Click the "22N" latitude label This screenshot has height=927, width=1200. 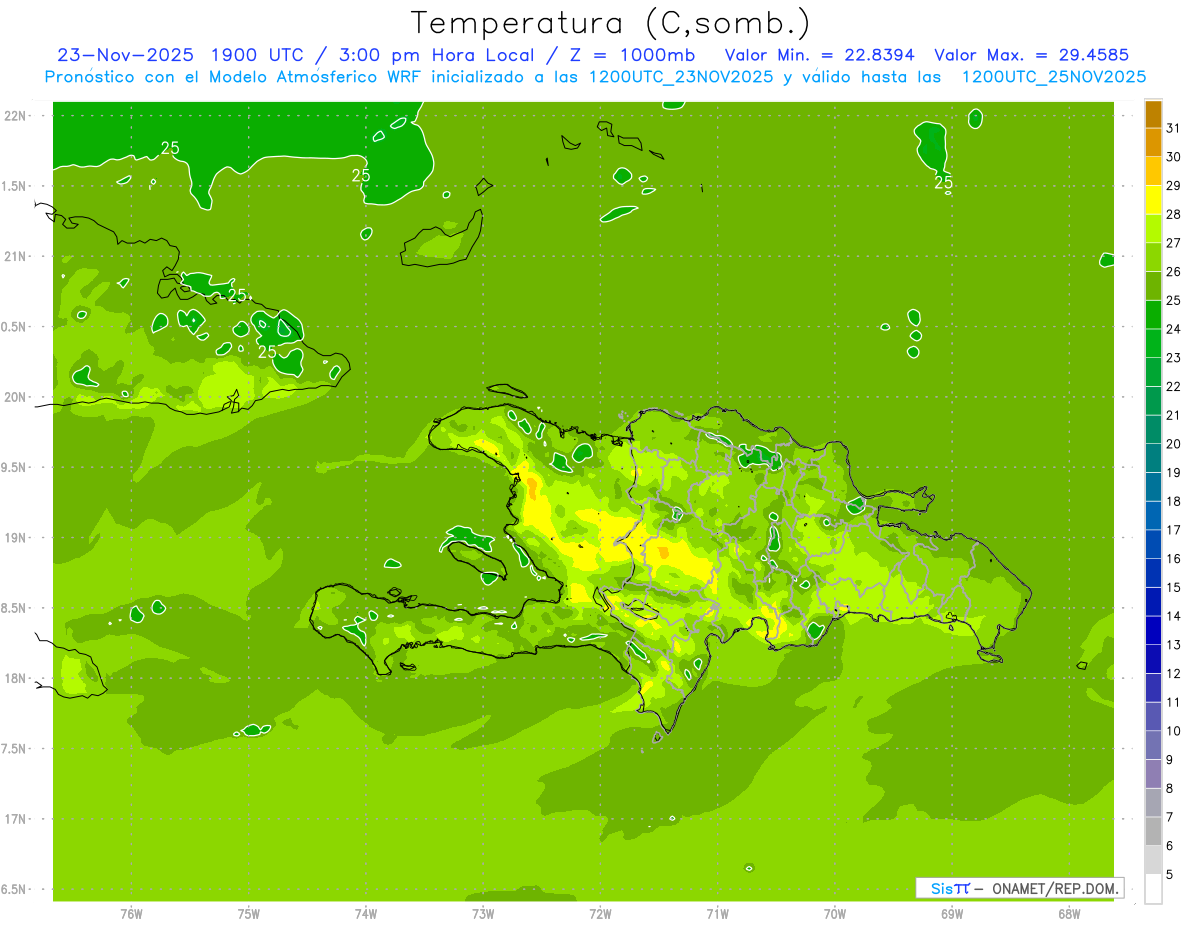tap(14, 116)
